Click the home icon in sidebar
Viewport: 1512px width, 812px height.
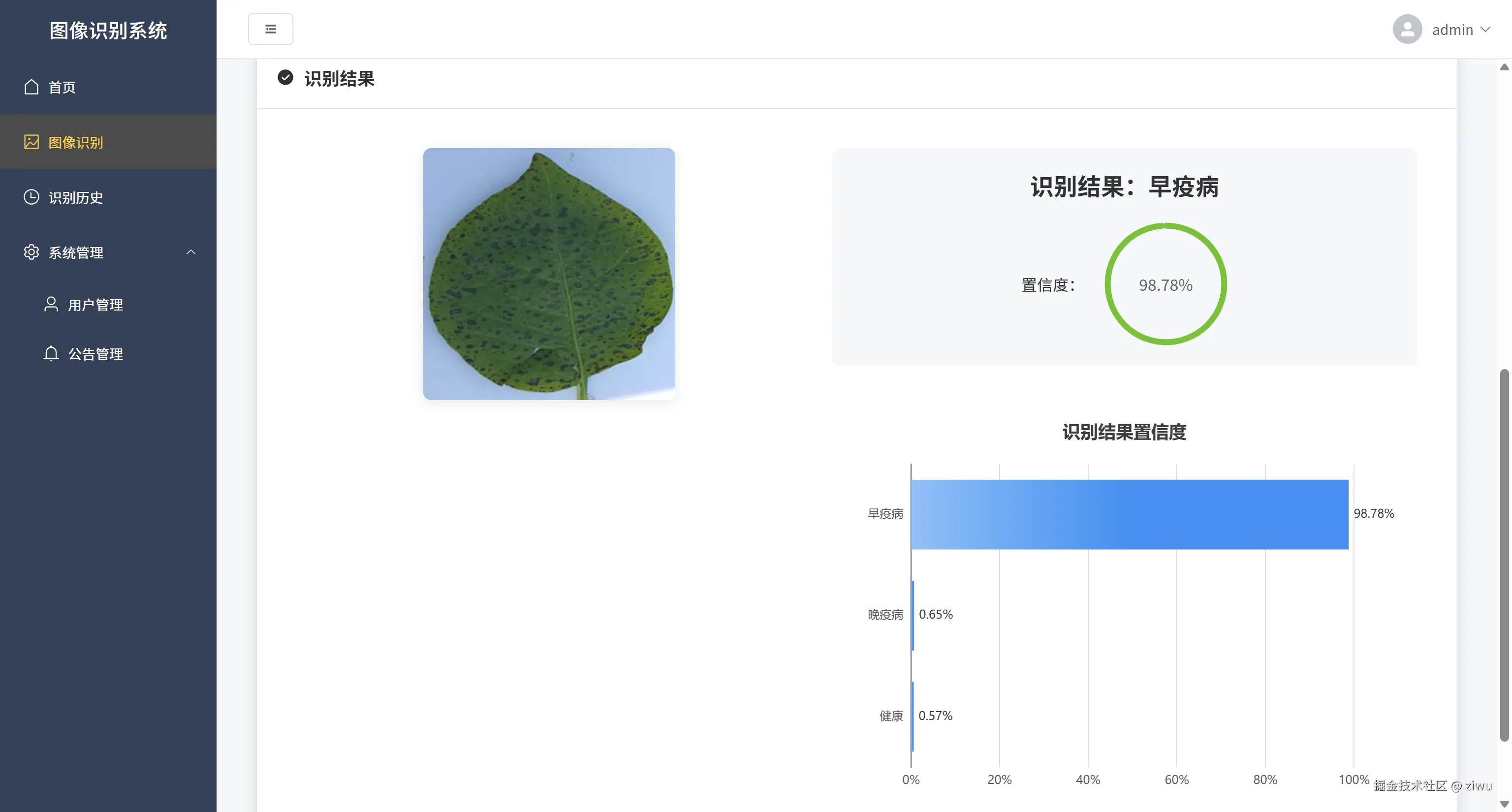click(31, 87)
